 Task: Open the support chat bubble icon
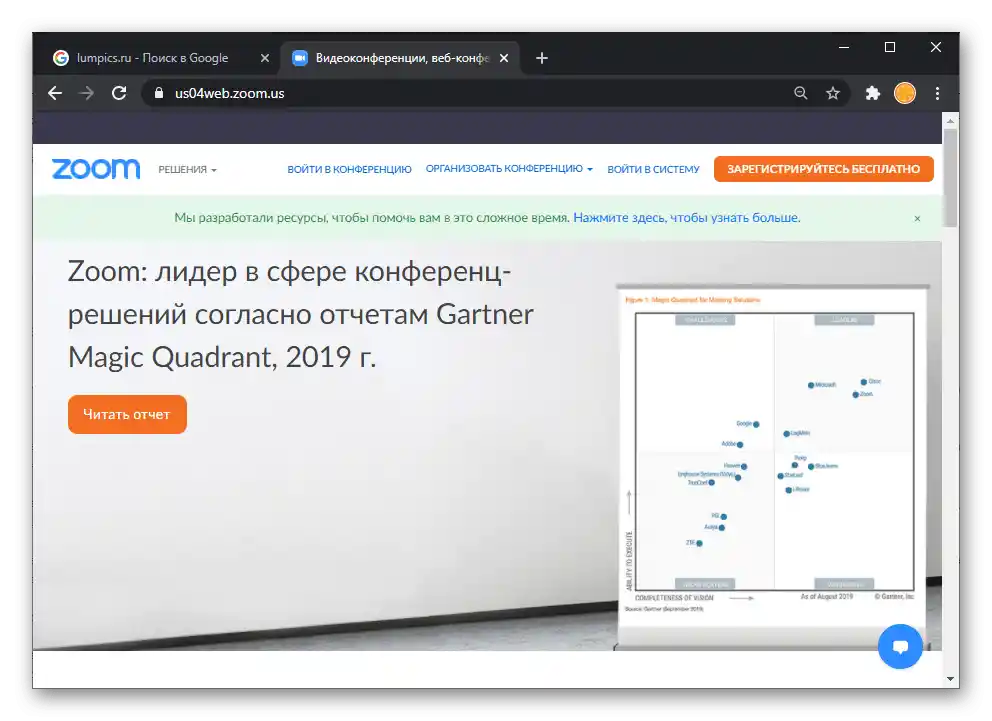tap(899, 646)
